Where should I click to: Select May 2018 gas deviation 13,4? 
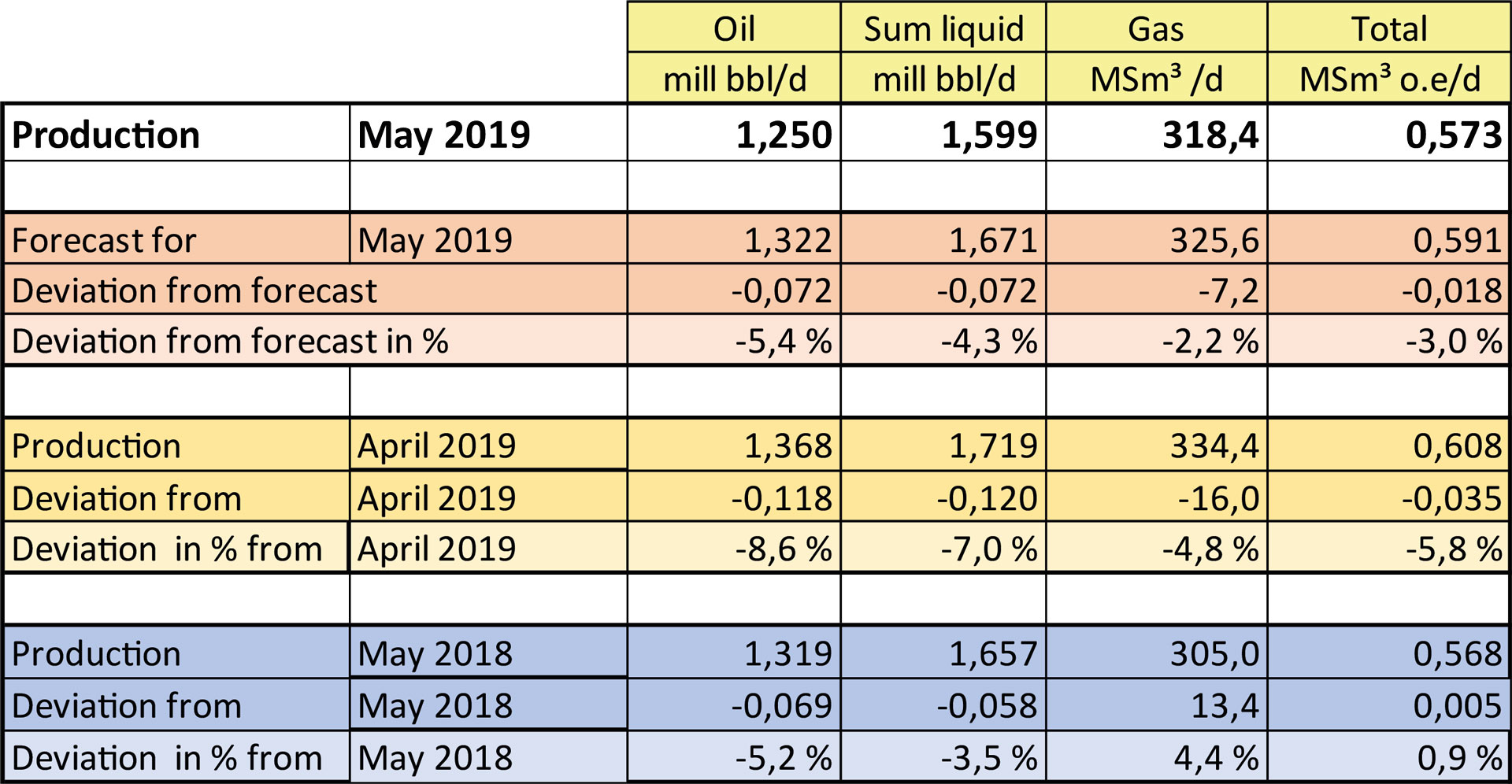pos(1225,705)
